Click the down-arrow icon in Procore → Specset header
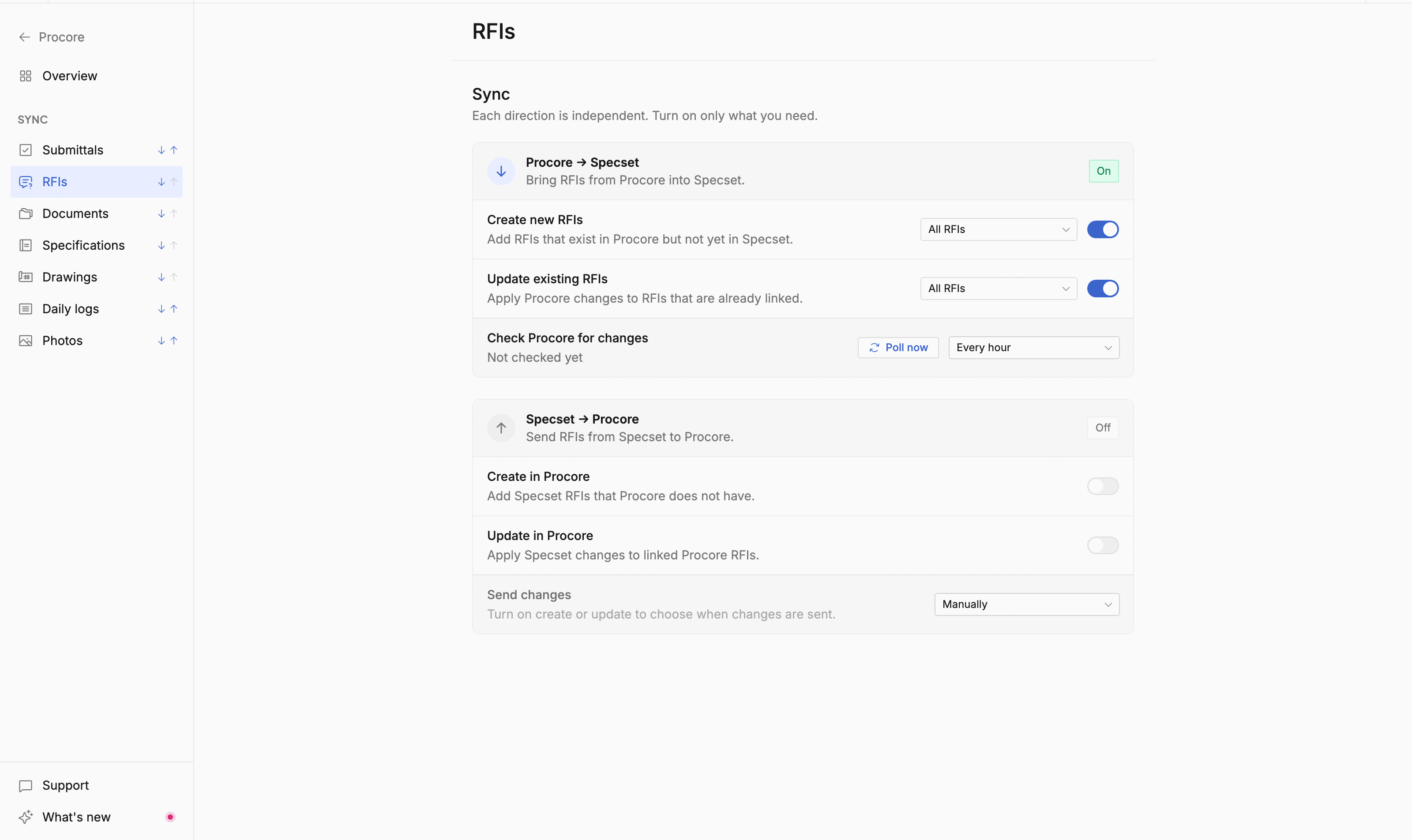 click(501, 171)
